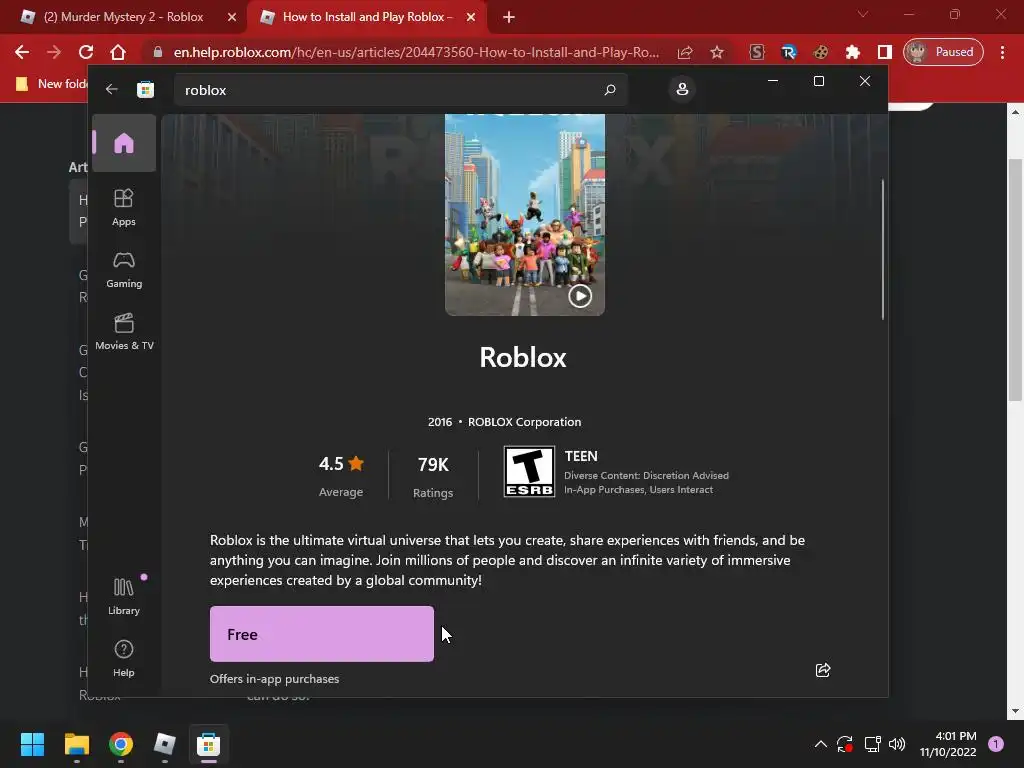
Task: Click the ESRB Teen rating badge
Action: point(529,472)
